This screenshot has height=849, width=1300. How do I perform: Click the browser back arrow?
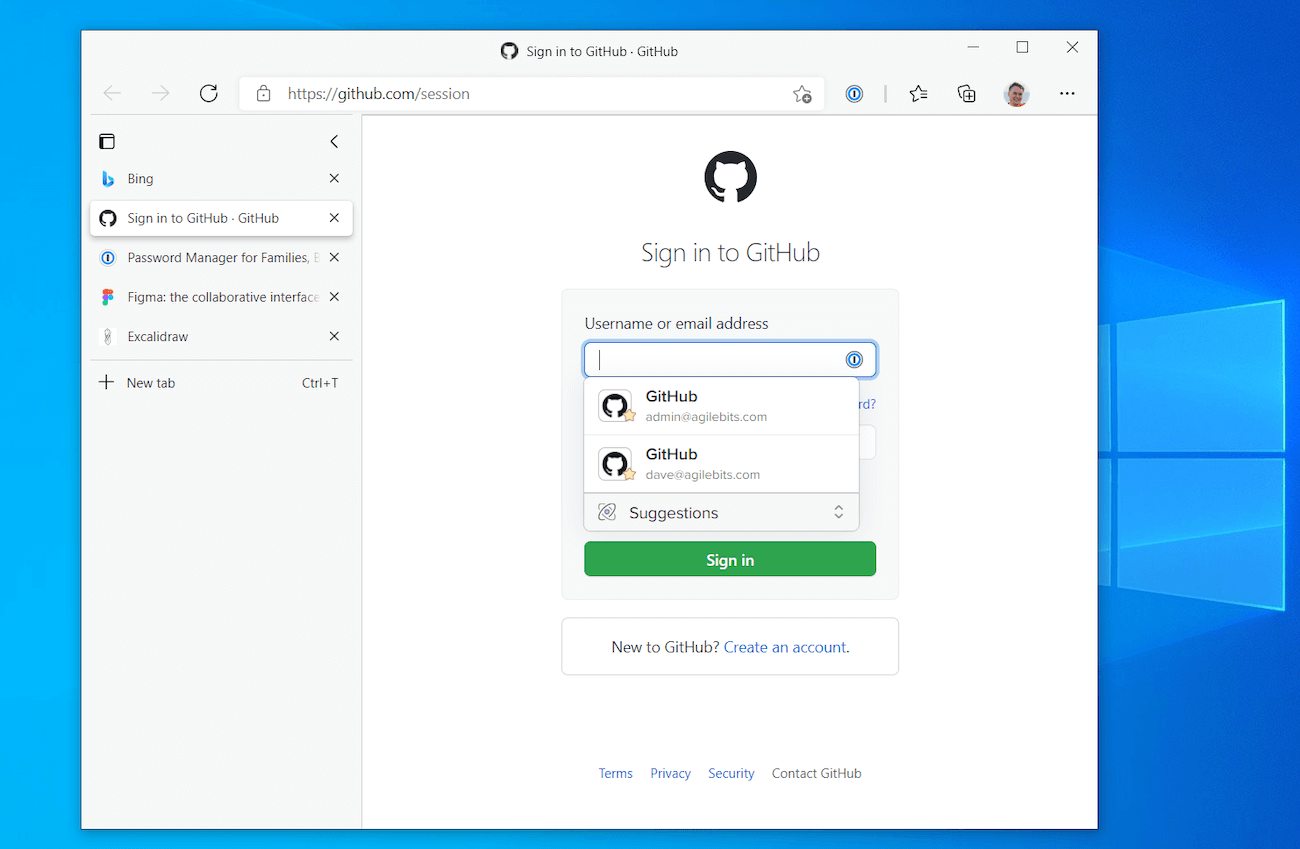click(112, 94)
